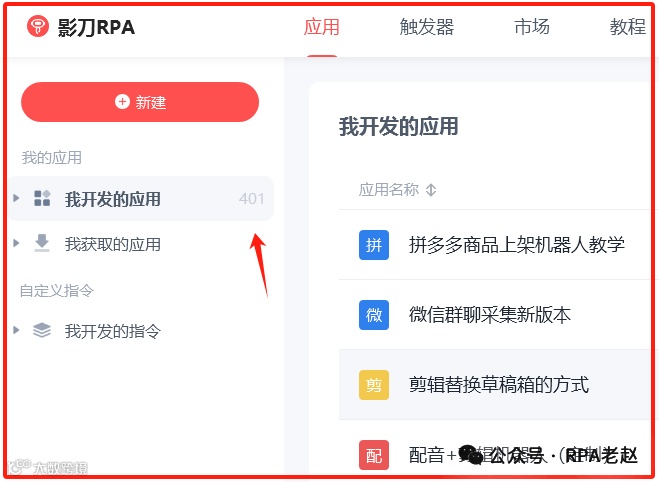This screenshot has width=659, height=482.
Task: Click the download icon beside 我获取的应用
Action: click(x=42, y=243)
